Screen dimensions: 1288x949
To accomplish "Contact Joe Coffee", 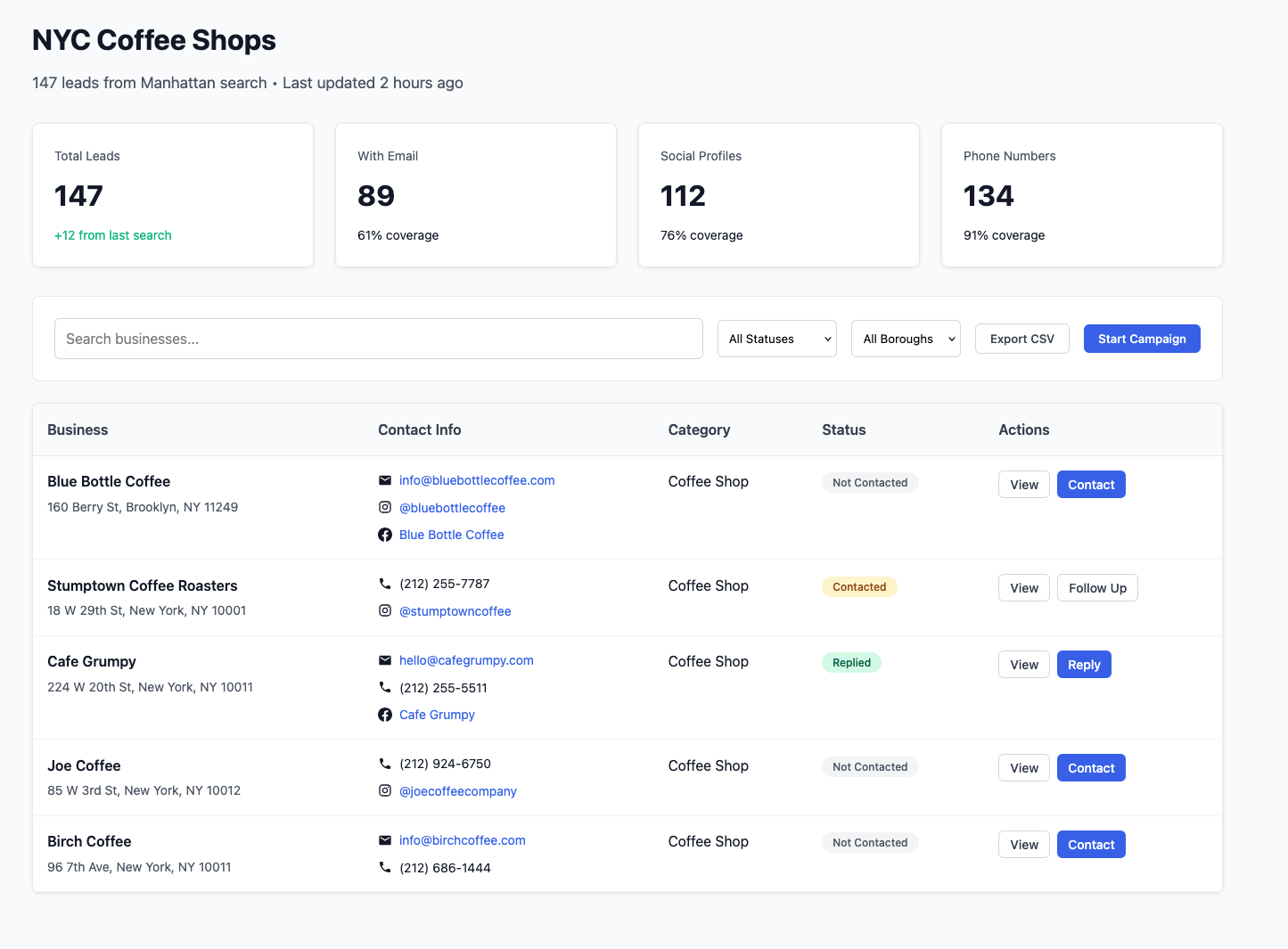I will [x=1091, y=768].
